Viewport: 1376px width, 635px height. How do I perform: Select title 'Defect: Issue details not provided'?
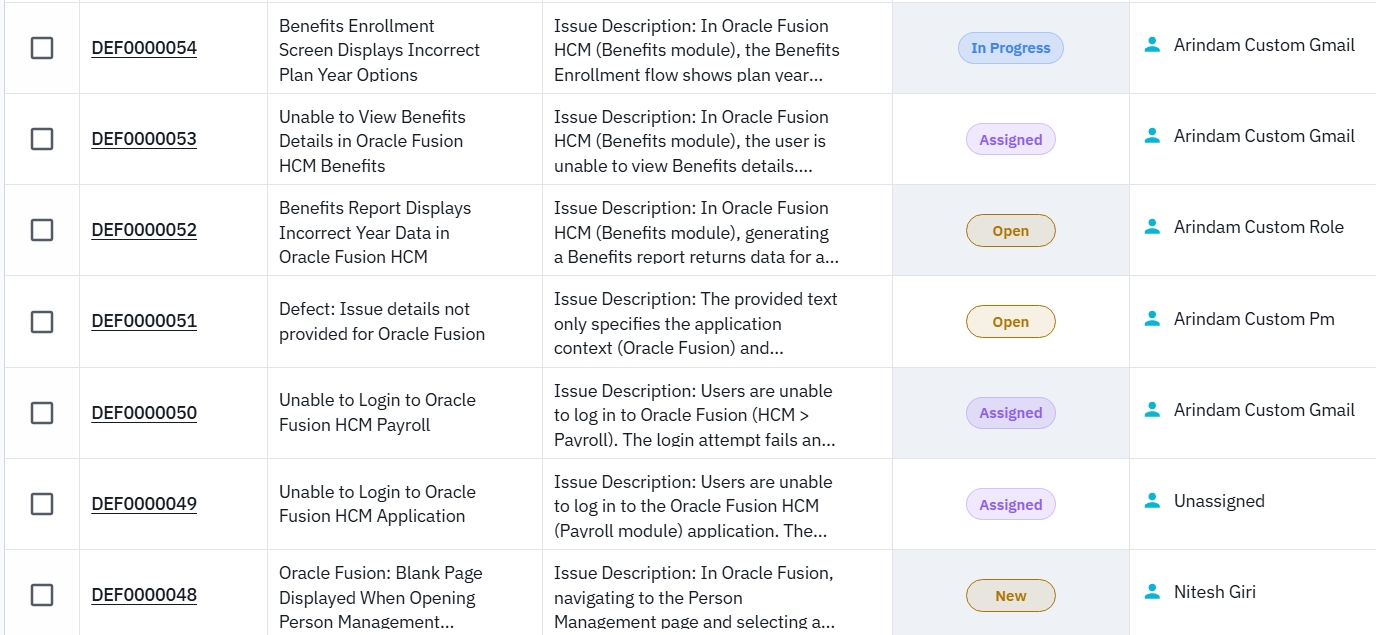pos(382,321)
